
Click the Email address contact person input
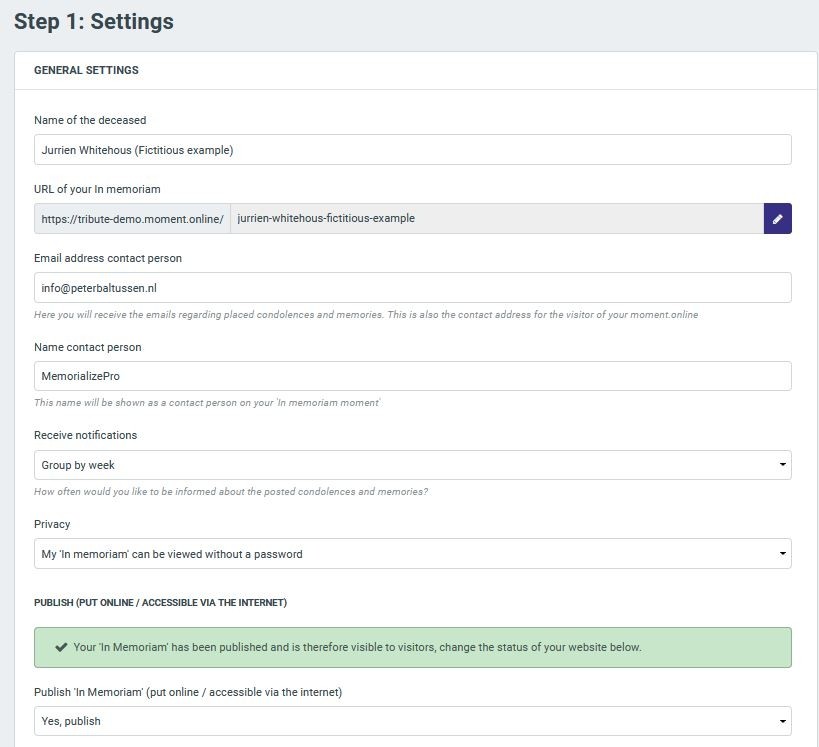coord(412,288)
